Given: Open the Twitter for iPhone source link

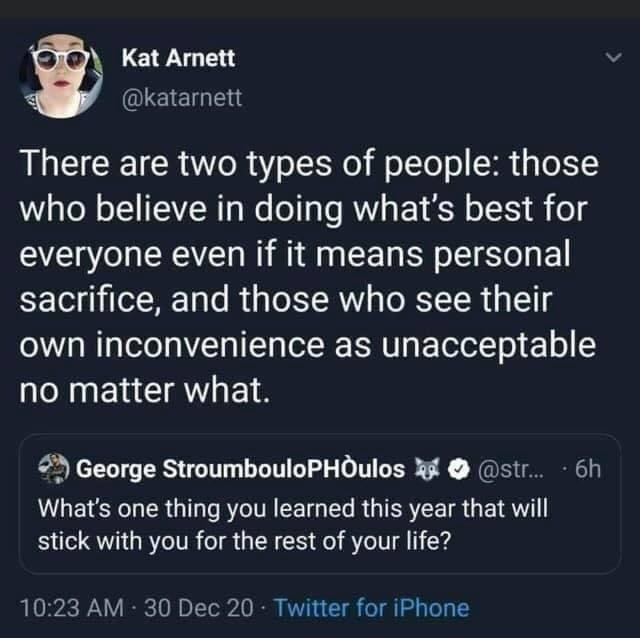Looking at the screenshot, I should 371,607.
